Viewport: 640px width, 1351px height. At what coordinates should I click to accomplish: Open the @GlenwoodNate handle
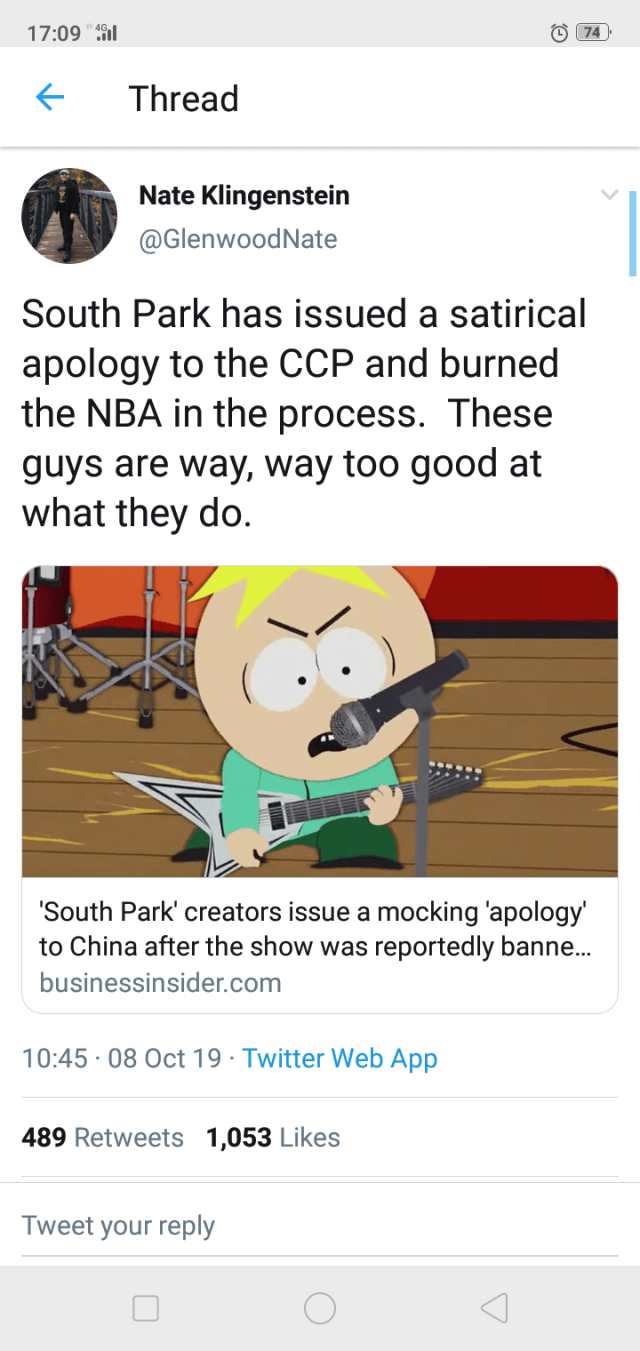[x=238, y=239]
